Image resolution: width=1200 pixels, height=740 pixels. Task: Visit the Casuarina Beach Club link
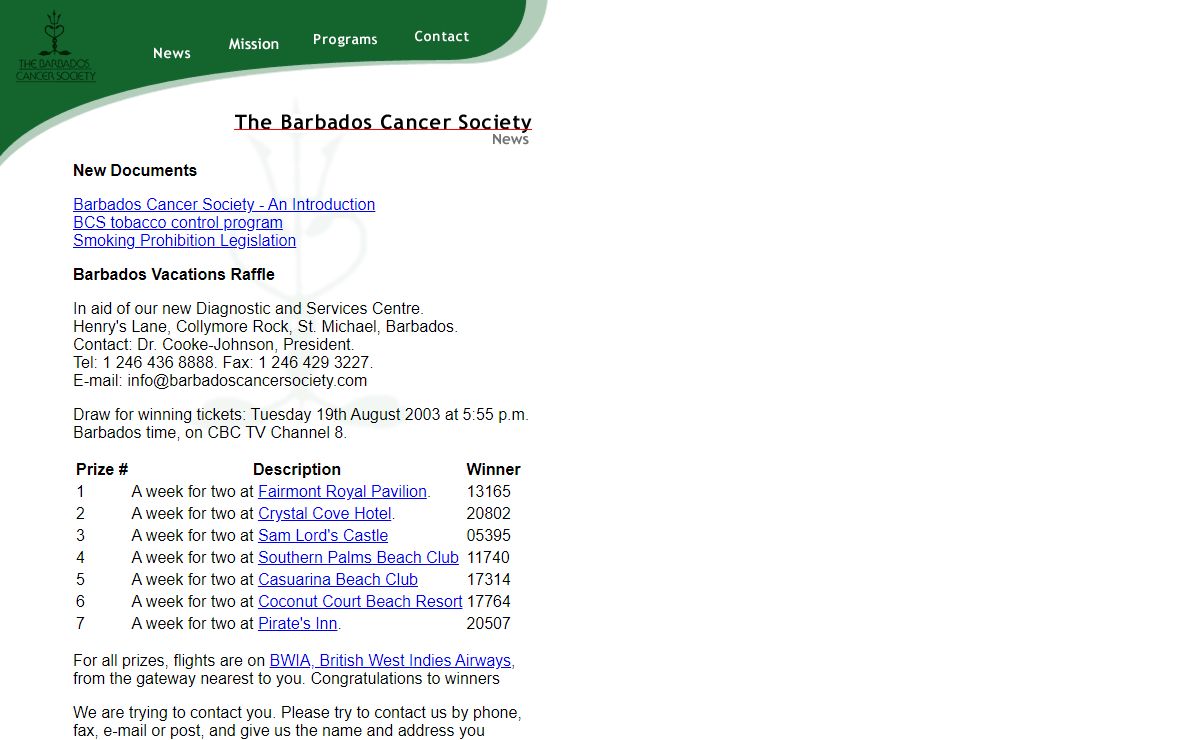(338, 579)
